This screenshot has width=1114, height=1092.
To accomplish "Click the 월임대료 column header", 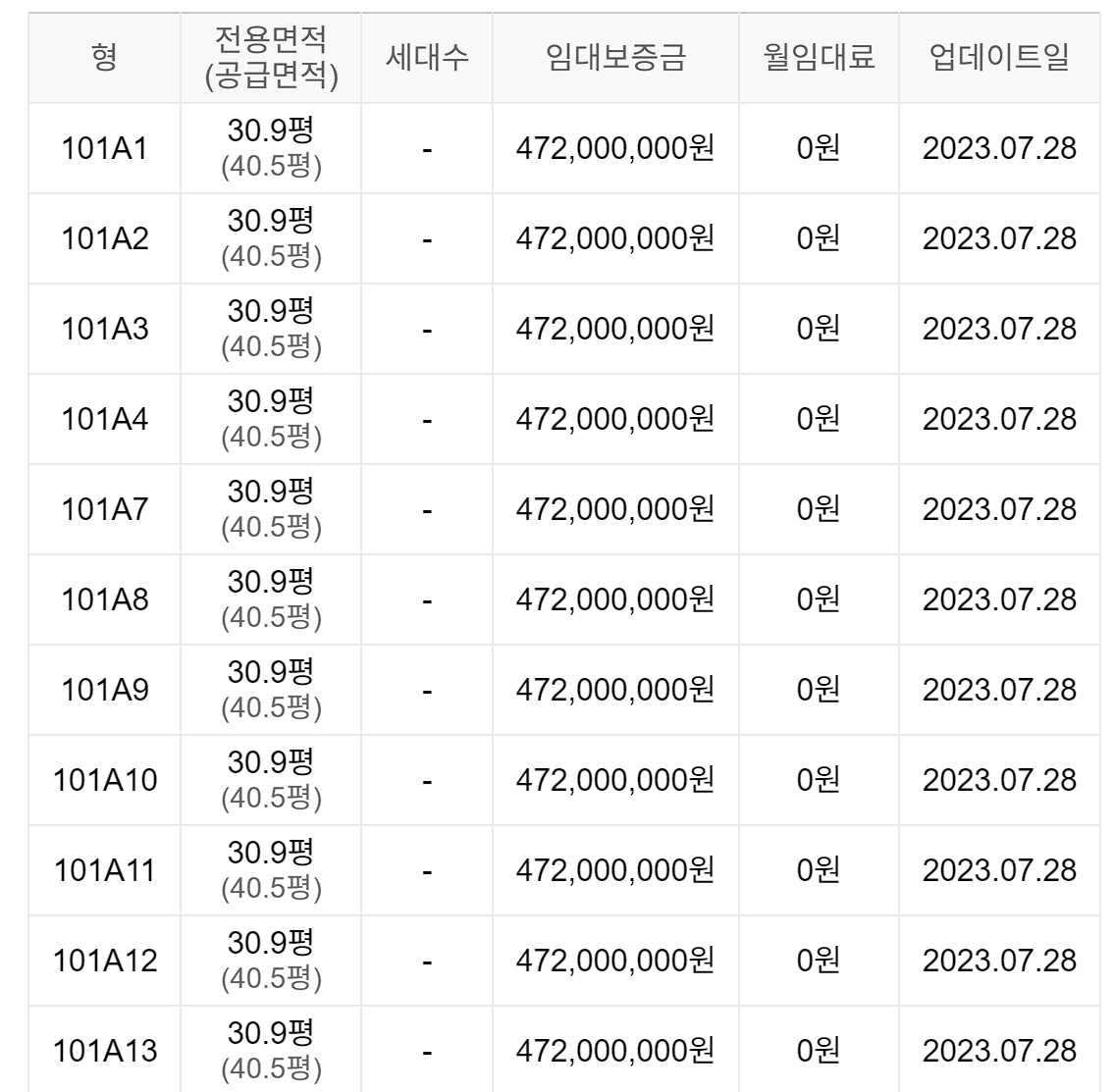I will point(819,58).
